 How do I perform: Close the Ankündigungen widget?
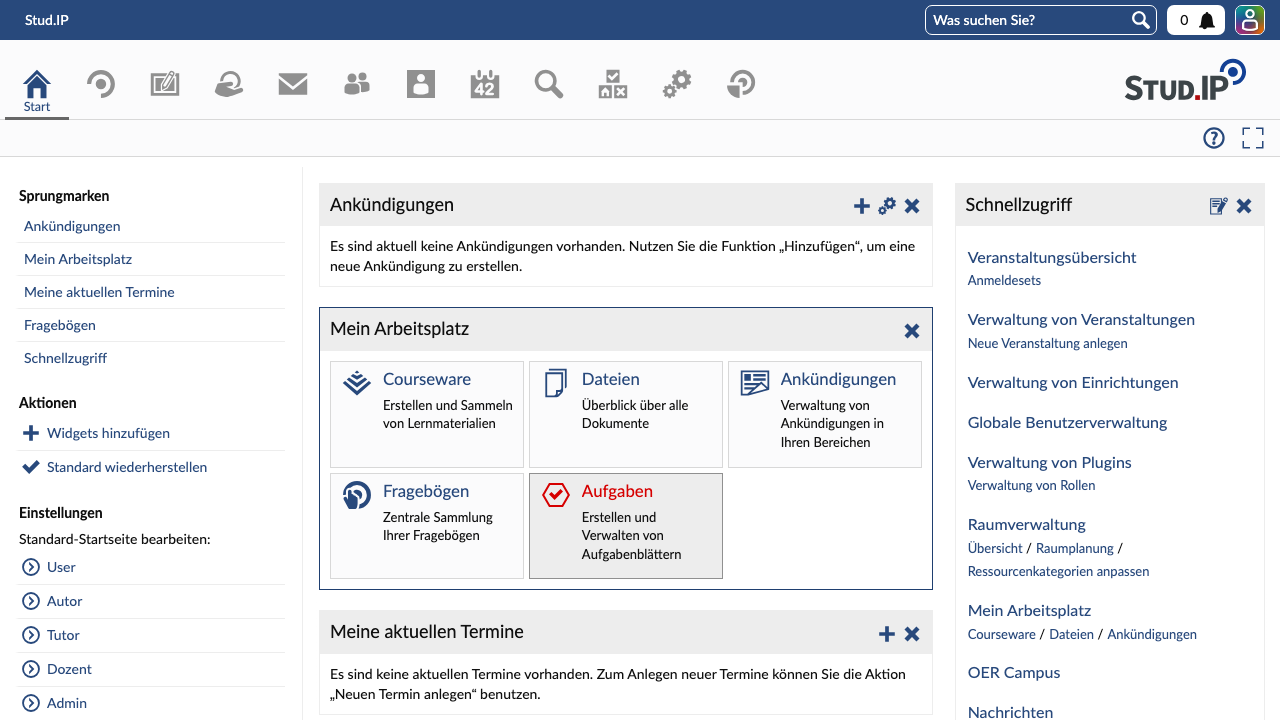click(x=912, y=206)
